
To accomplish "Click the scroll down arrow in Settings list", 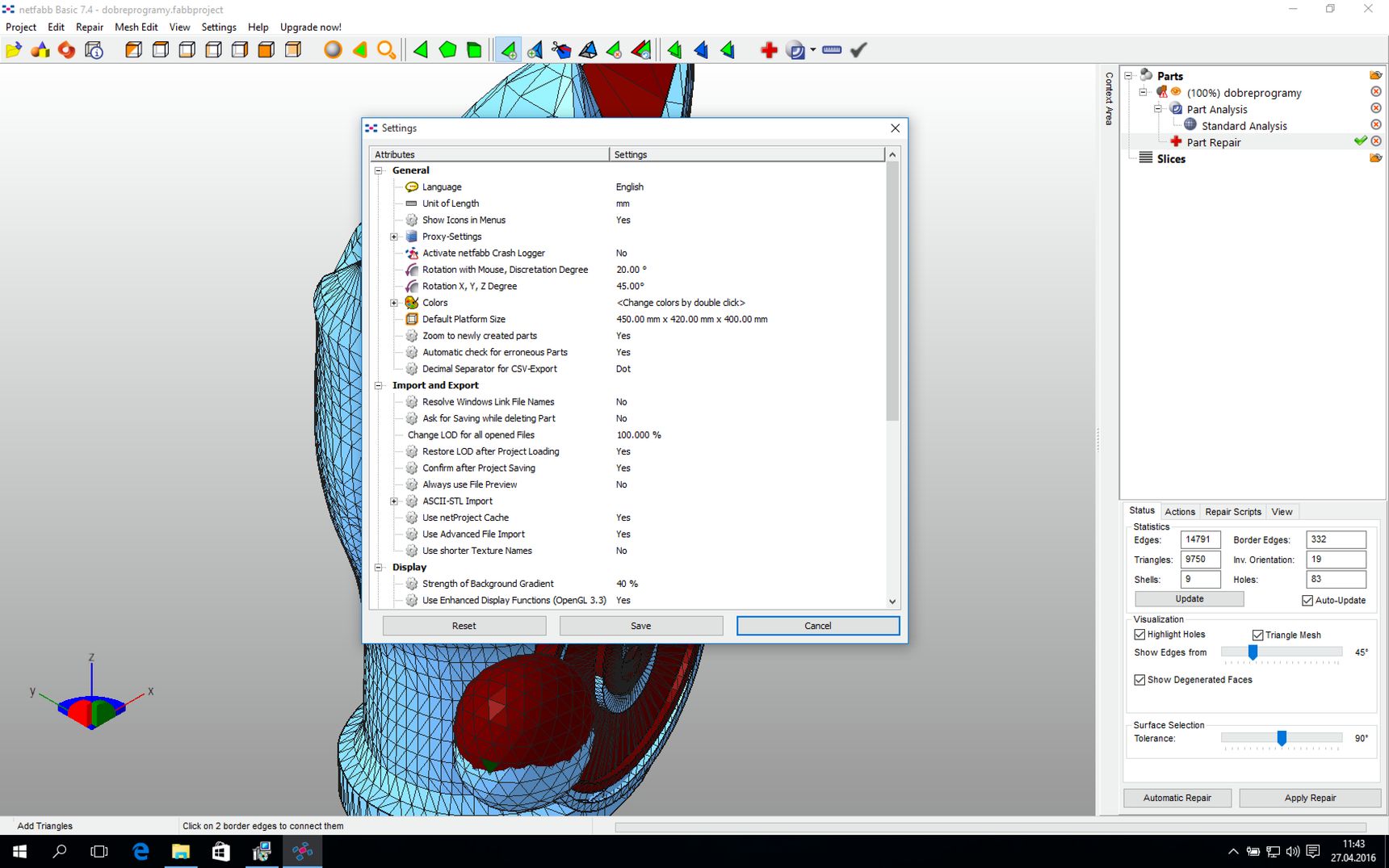I will tap(892, 602).
